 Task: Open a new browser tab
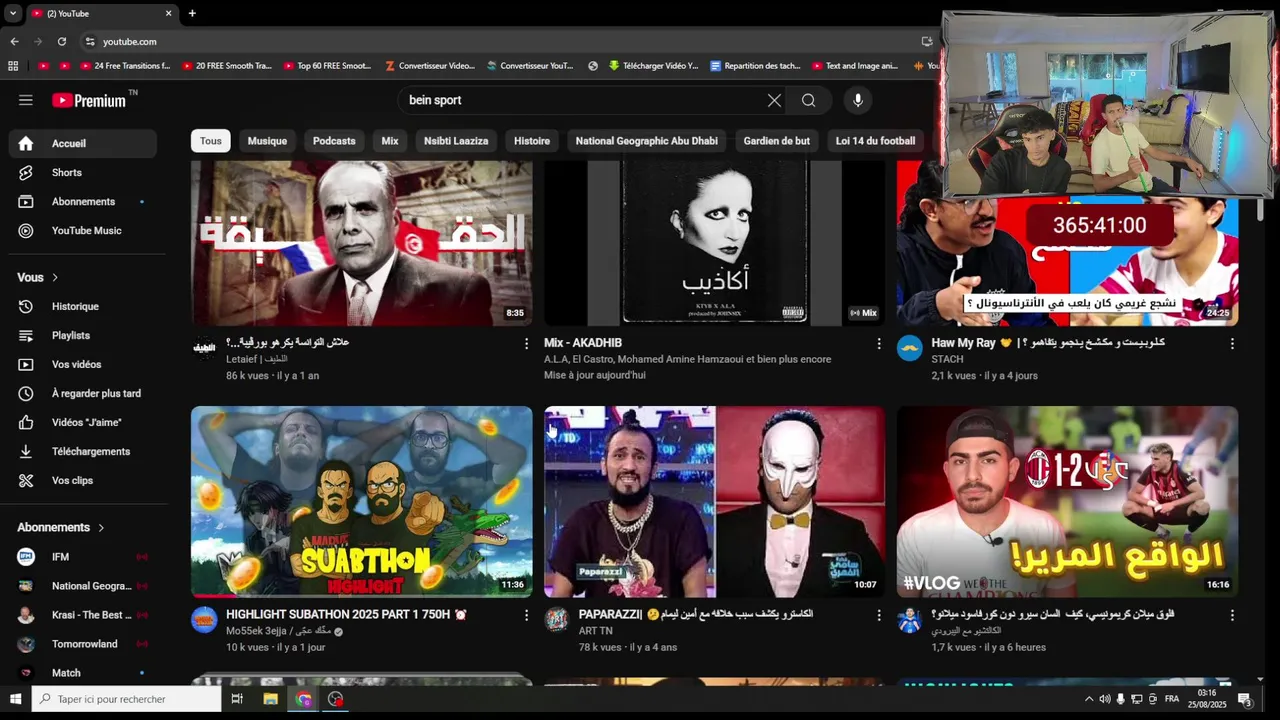192,13
